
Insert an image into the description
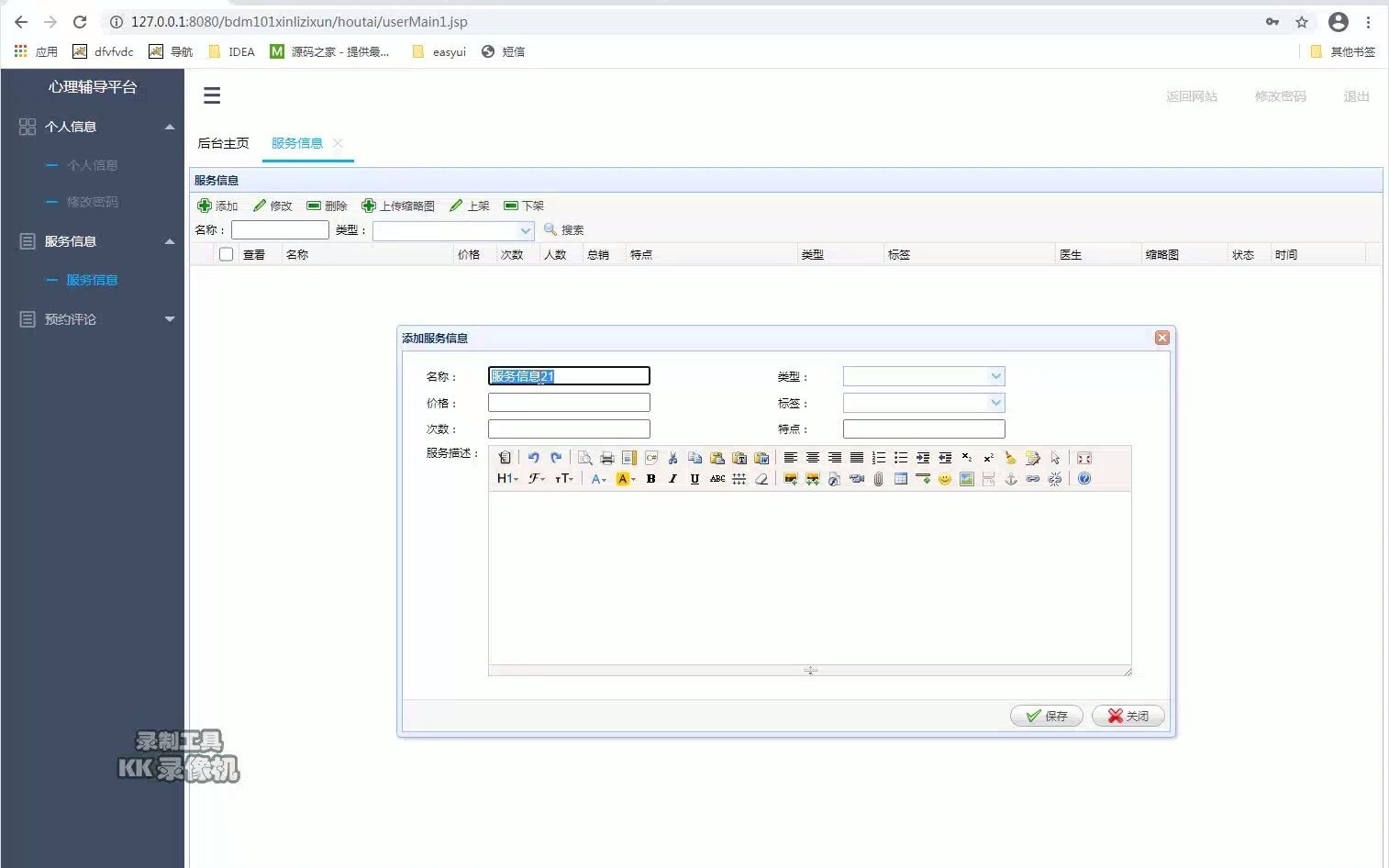click(x=791, y=479)
